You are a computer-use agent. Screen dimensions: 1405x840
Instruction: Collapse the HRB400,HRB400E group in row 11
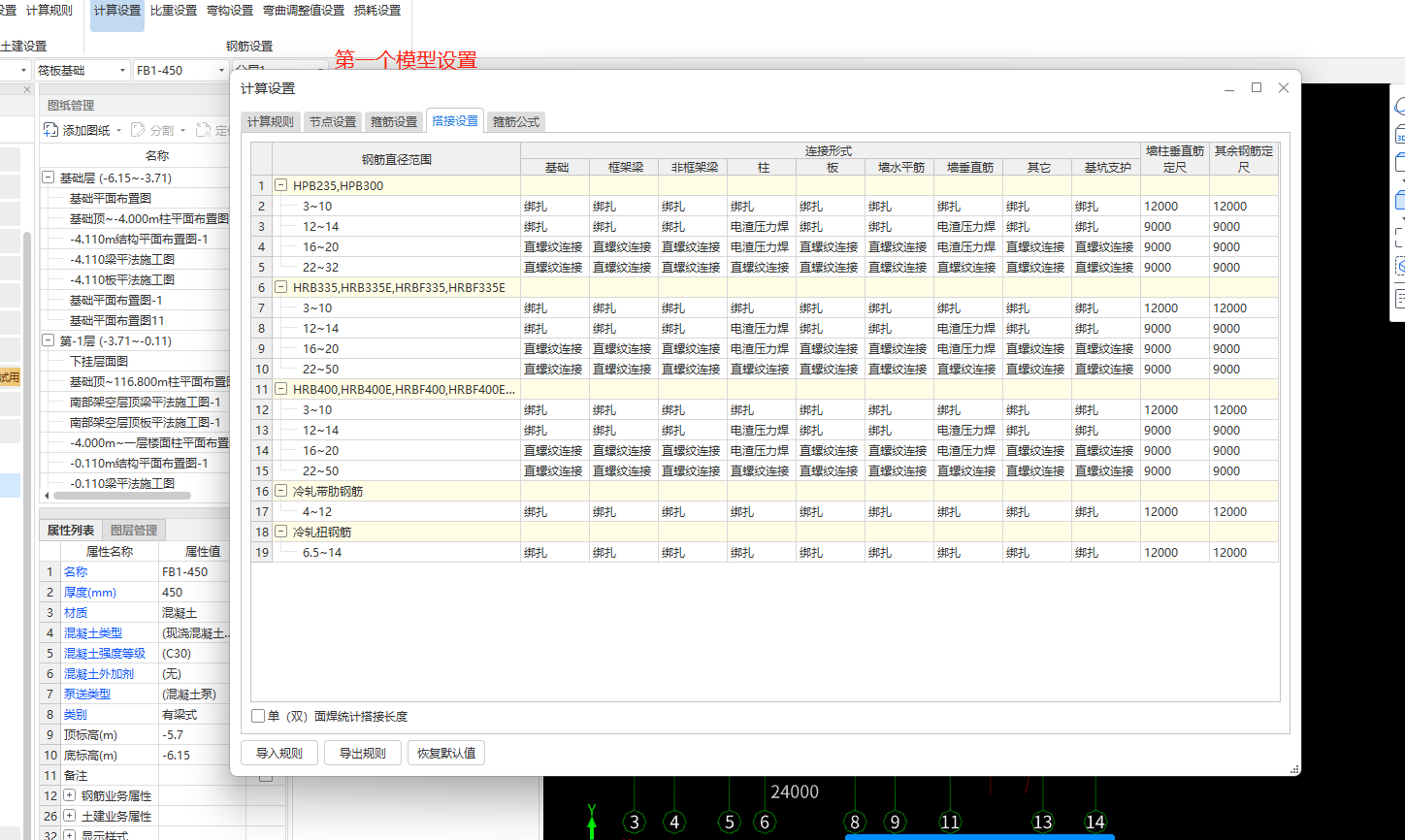(281, 389)
